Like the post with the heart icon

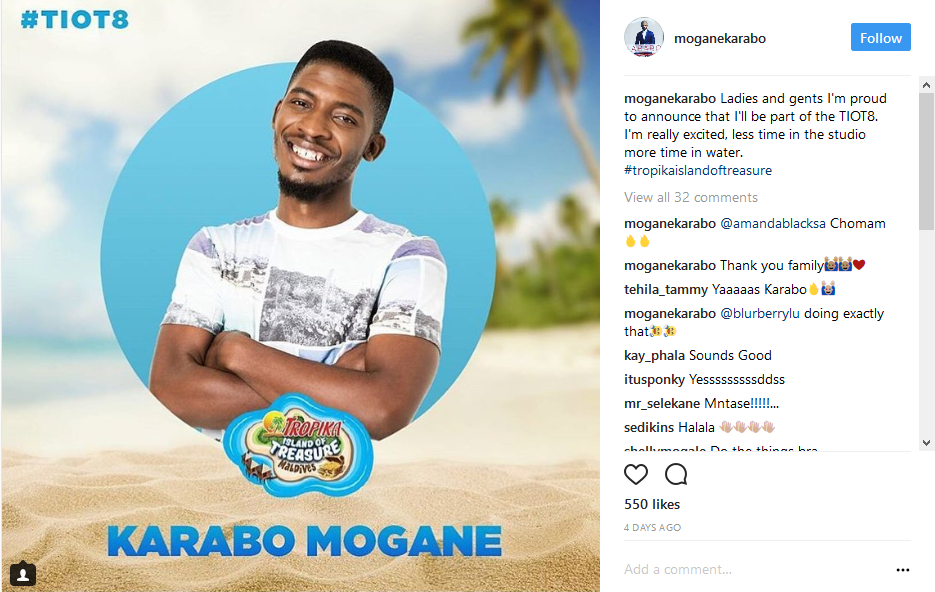pyautogui.click(x=636, y=474)
